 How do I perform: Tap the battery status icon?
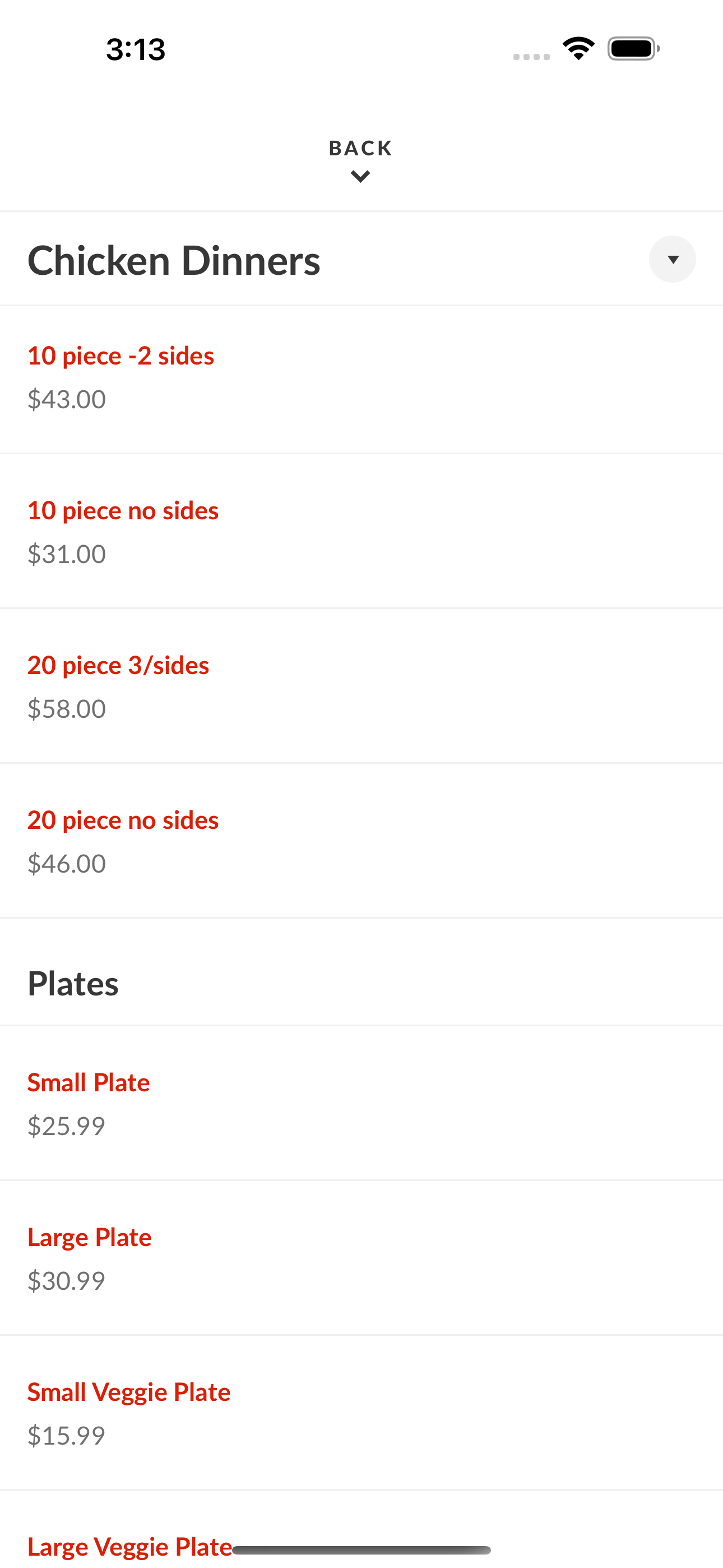[x=633, y=49]
